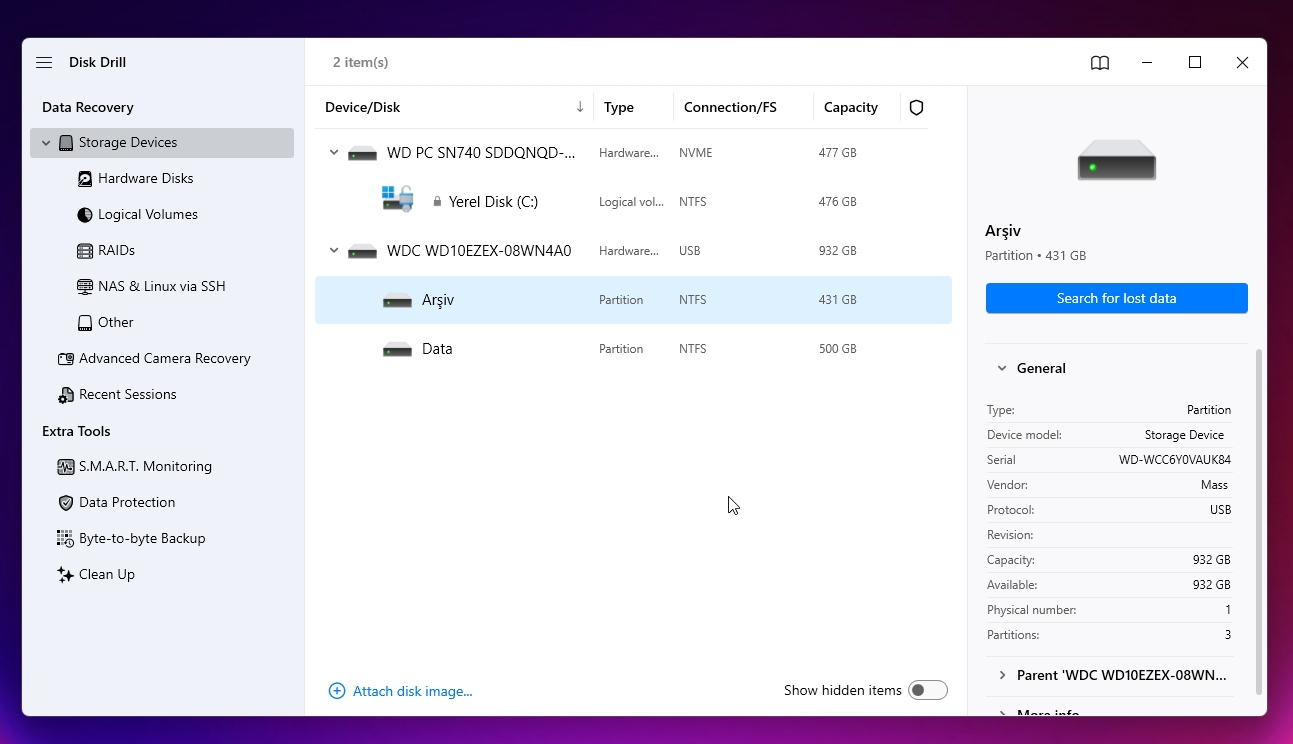Viewport: 1293px width, 744px height.
Task: Select the Data partition row
Action: [633, 349]
